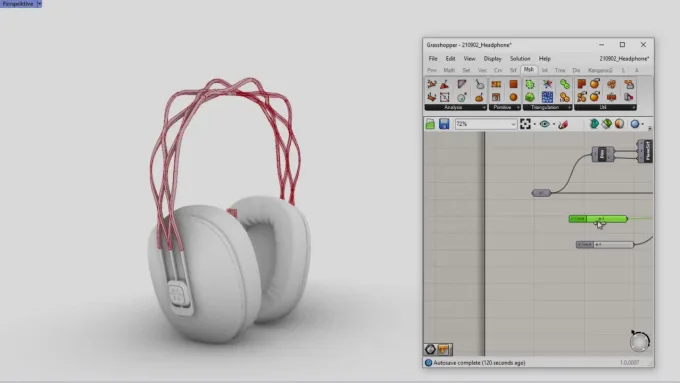Select the top-right orange and grey icon in Util
680x383 pixels.
629,84
